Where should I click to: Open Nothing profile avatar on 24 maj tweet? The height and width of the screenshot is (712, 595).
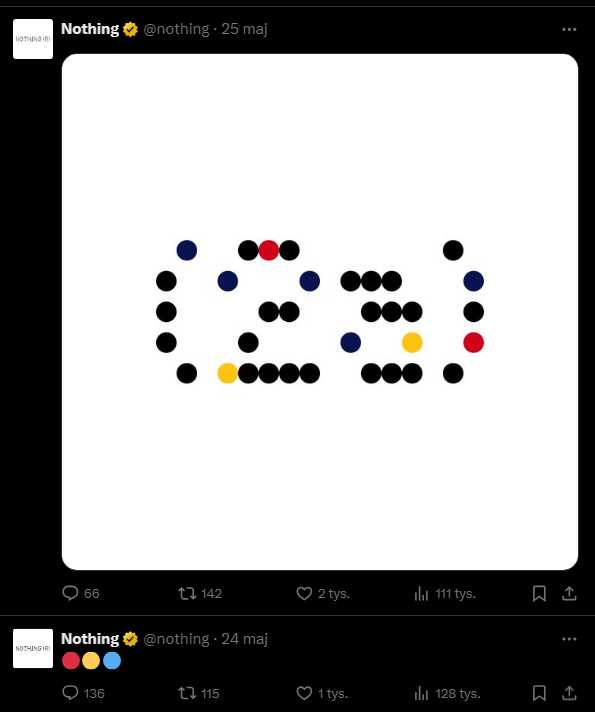(33, 648)
